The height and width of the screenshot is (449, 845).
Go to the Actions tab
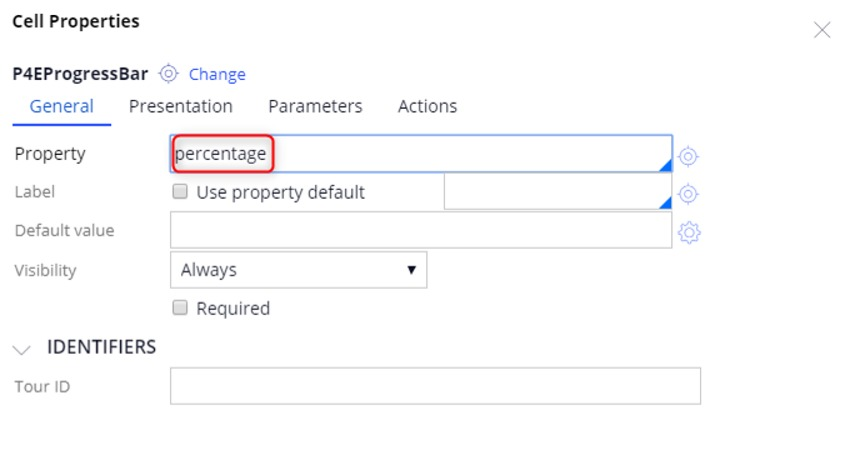click(x=427, y=106)
